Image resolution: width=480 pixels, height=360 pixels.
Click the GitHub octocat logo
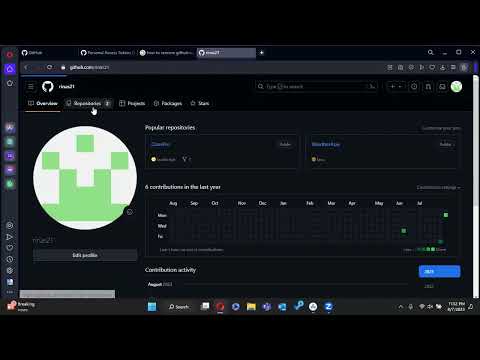coord(48,87)
